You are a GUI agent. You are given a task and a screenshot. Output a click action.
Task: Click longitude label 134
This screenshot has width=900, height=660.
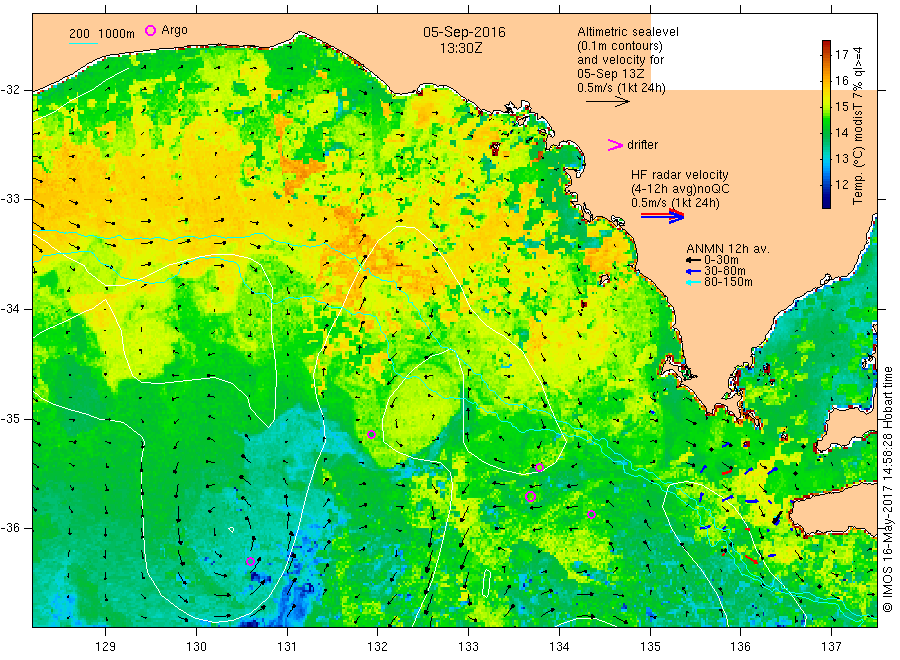click(559, 647)
